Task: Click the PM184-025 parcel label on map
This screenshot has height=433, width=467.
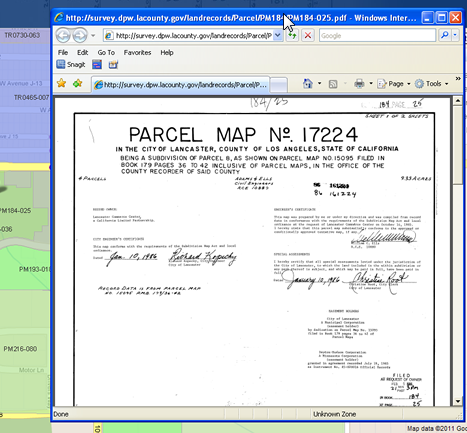Action: (x=15, y=211)
